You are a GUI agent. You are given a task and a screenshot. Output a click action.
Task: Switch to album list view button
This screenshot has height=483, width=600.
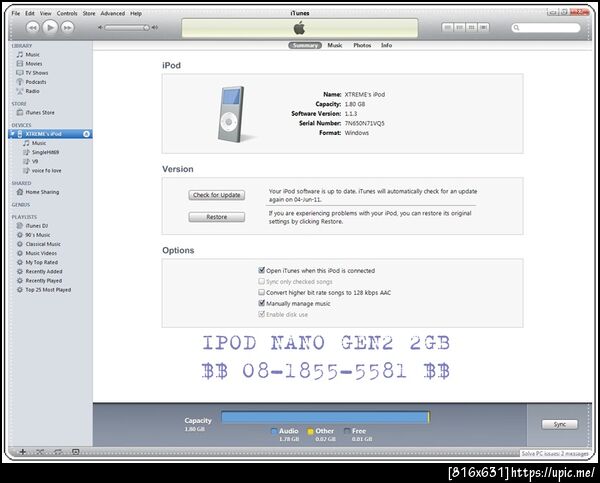pos(459,28)
